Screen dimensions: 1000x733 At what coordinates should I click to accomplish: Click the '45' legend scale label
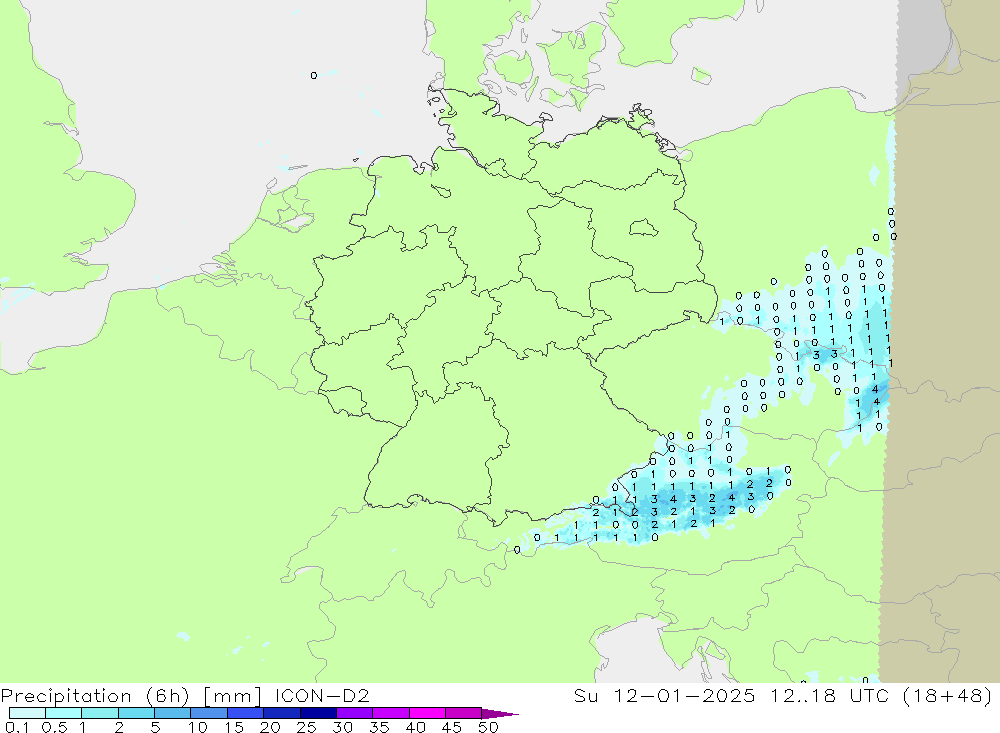tap(452, 727)
